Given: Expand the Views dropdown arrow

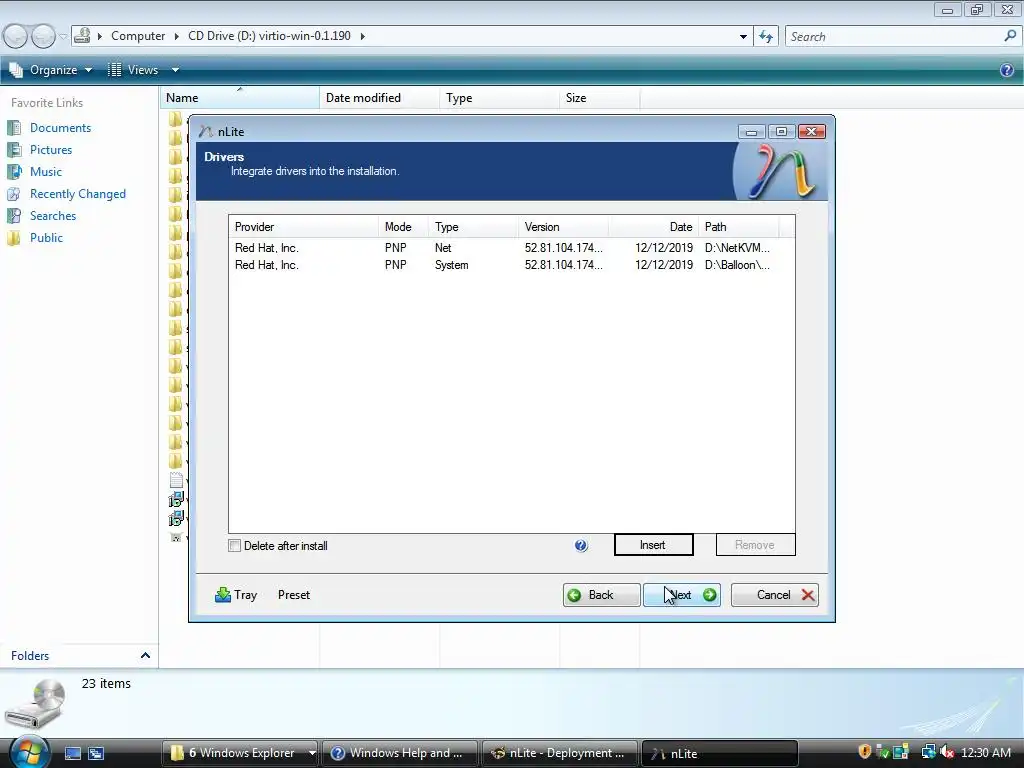Looking at the screenshot, I should [175, 70].
